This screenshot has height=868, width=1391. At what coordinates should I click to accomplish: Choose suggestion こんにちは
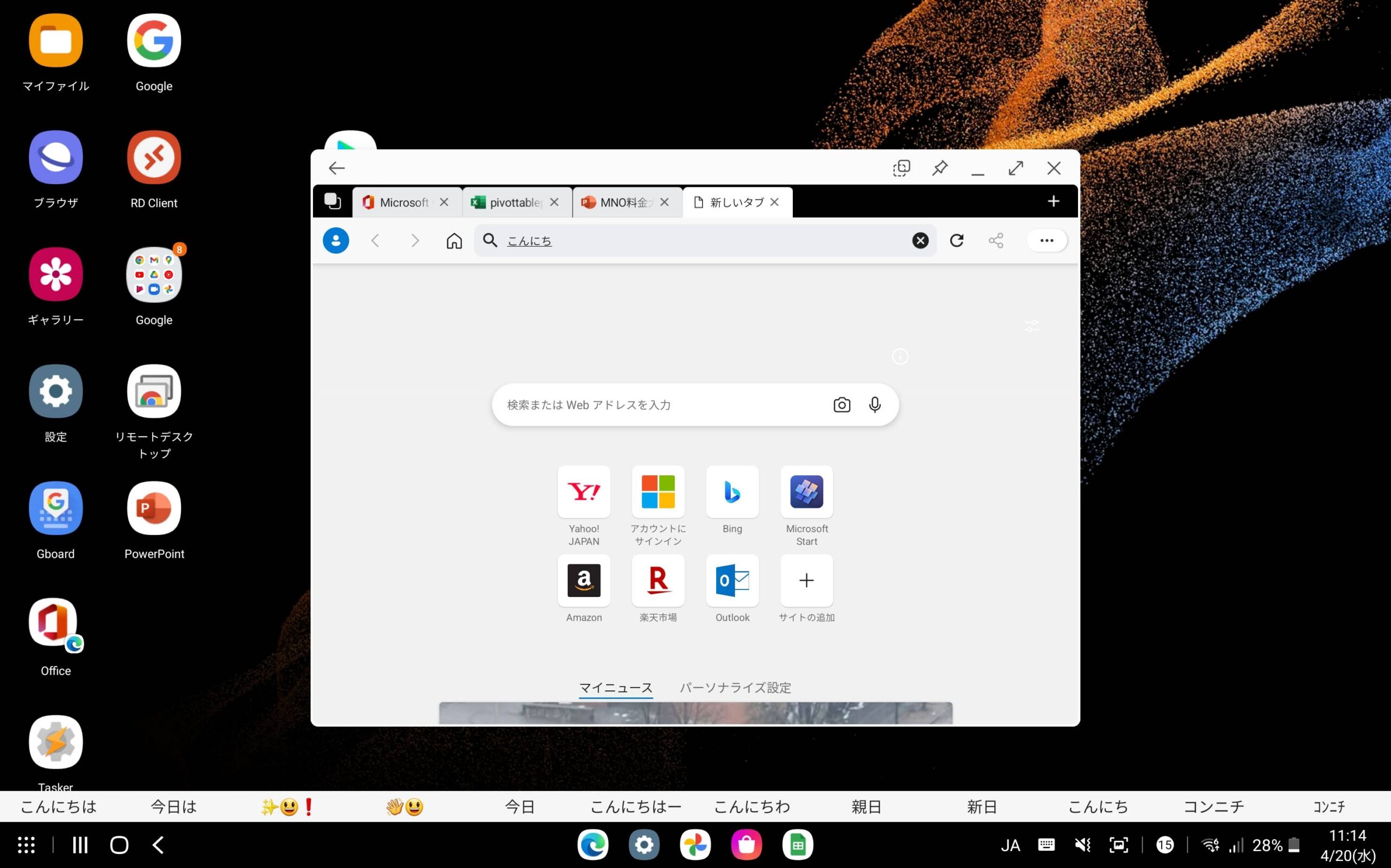[59, 807]
